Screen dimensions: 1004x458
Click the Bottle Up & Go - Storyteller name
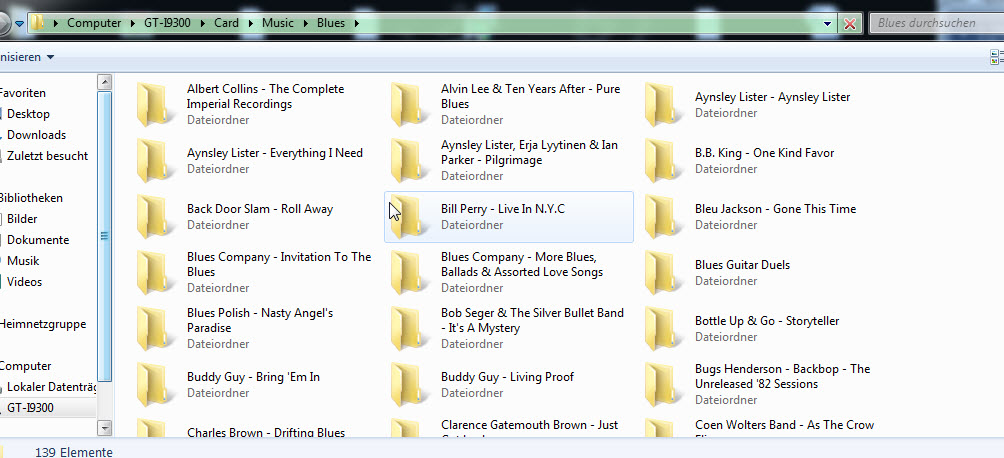point(767,321)
